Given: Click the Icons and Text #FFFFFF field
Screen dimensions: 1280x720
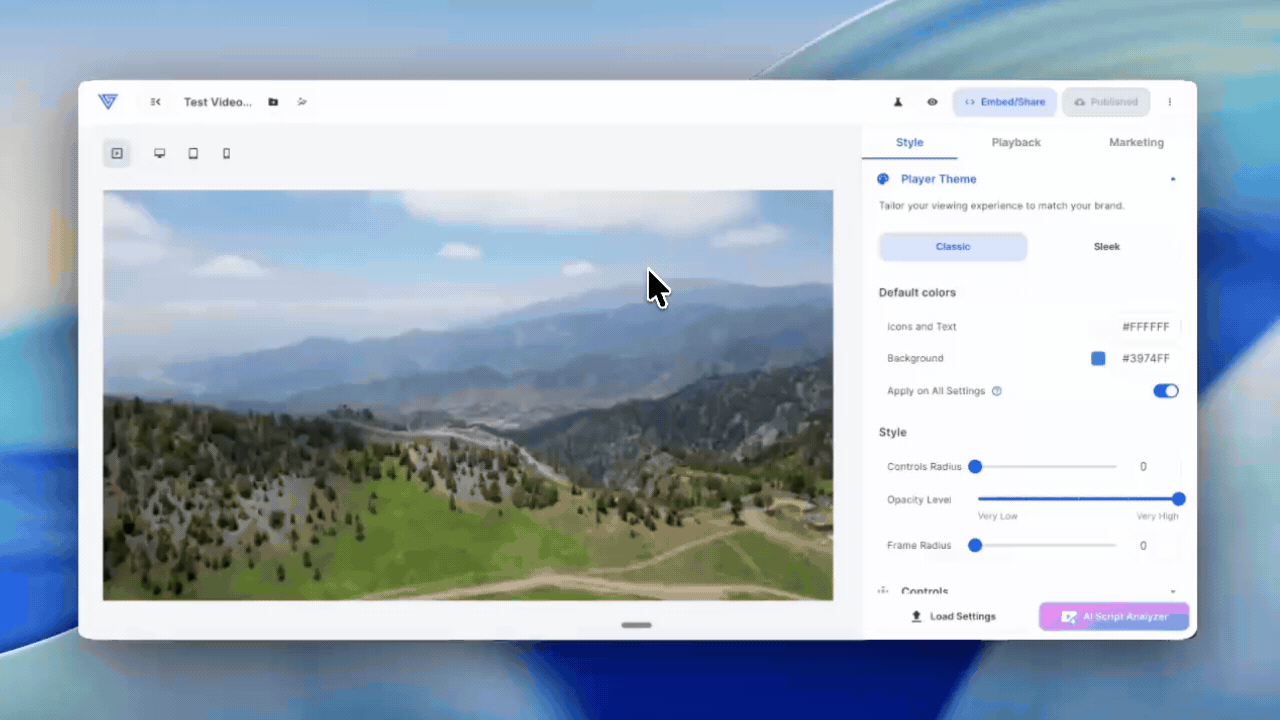Looking at the screenshot, I should [x=1146, y=327].
